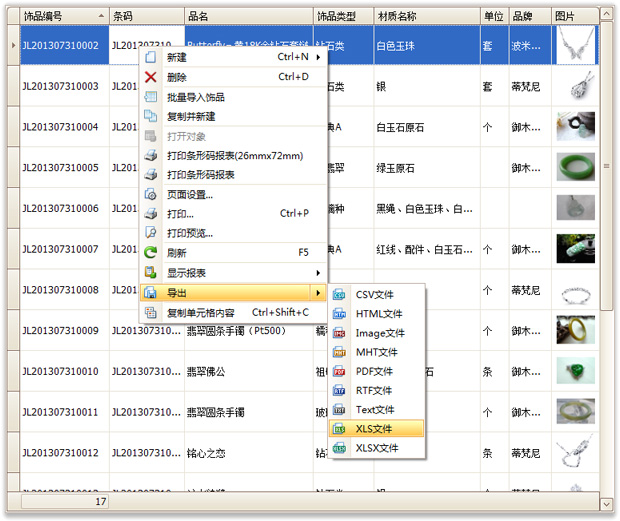This screenshot has width=620, height=521.
Task: Sort by 饰品编号 column header
Action: tap(58, 17)
